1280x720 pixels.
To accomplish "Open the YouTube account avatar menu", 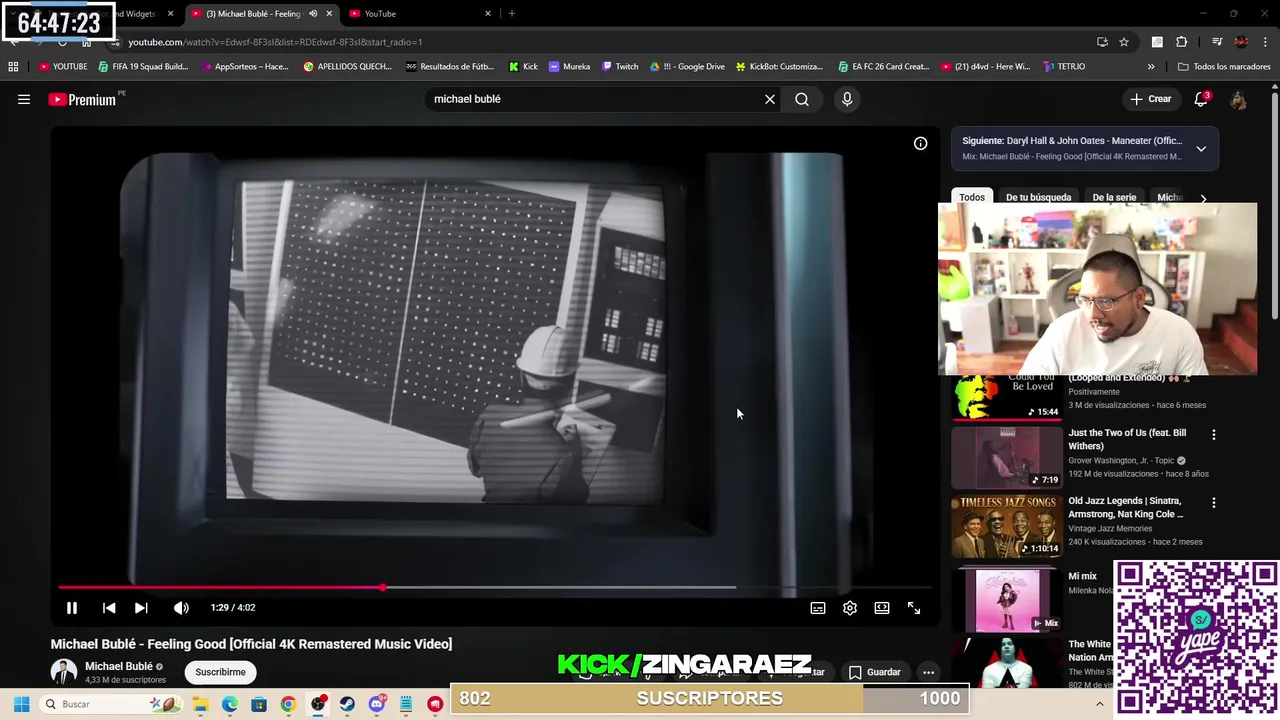I will (x=1238, y=99).
